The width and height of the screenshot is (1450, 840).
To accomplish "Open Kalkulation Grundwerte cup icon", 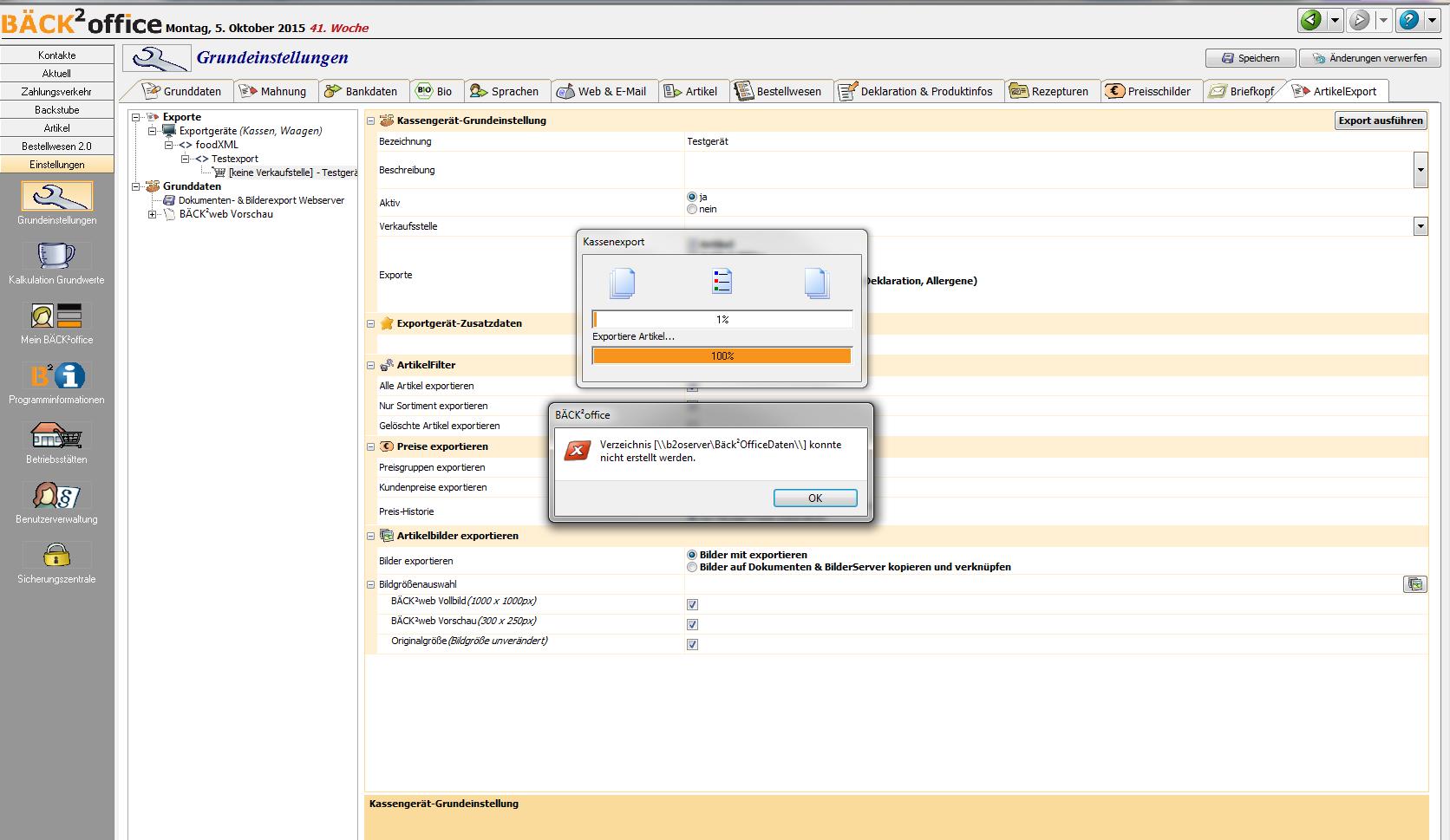I will tap(56, 257).
